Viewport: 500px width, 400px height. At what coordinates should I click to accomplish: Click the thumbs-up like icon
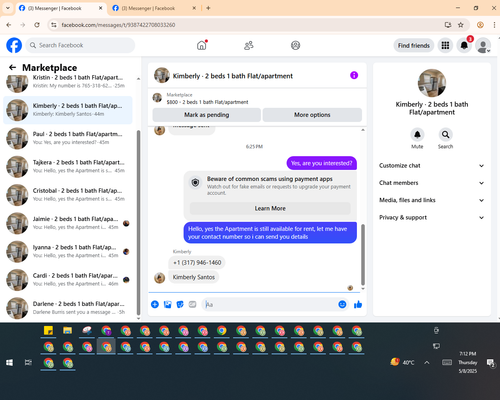pos(358,304)
